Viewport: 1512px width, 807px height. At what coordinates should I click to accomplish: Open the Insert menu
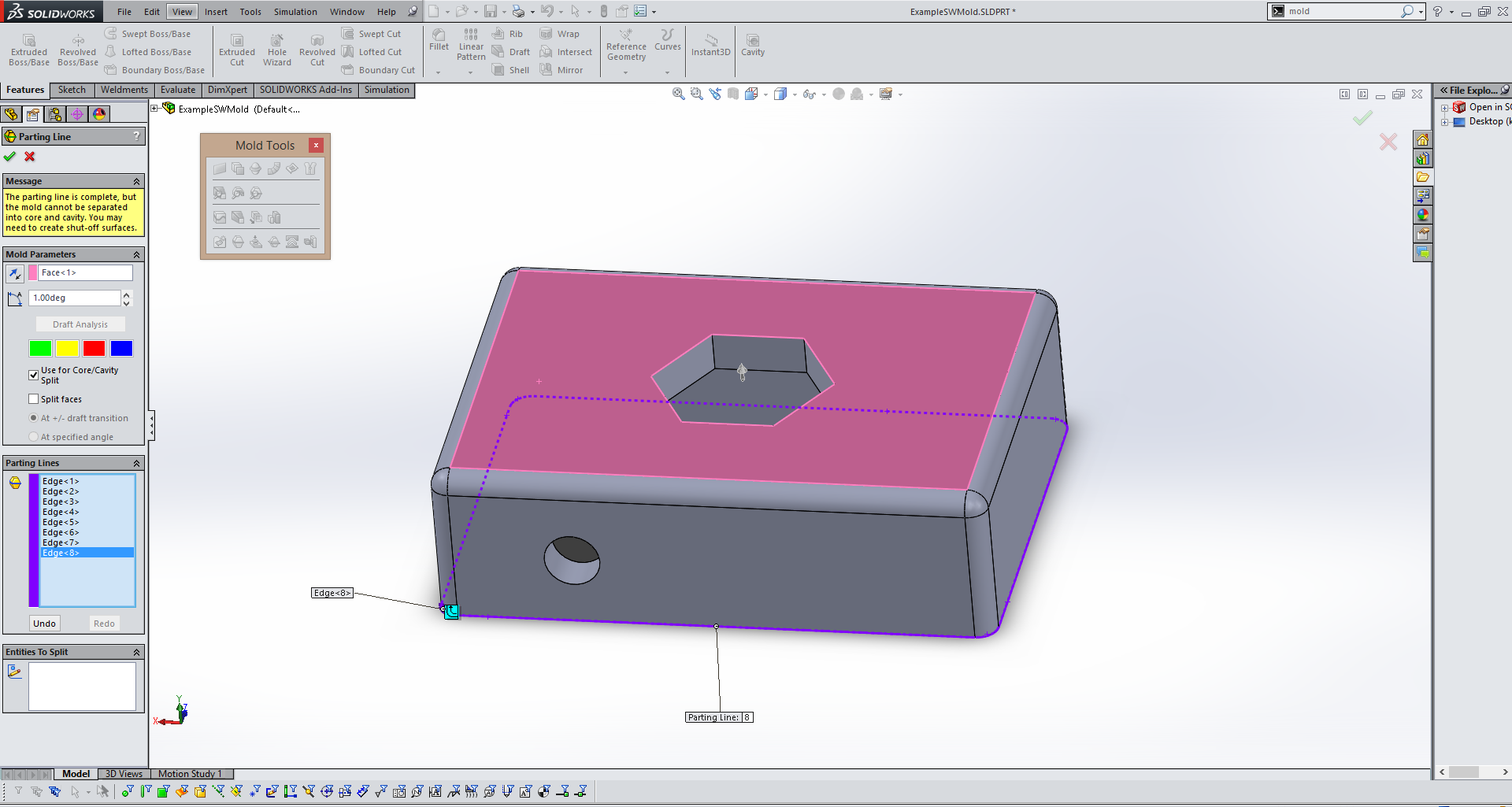[216, 12]
